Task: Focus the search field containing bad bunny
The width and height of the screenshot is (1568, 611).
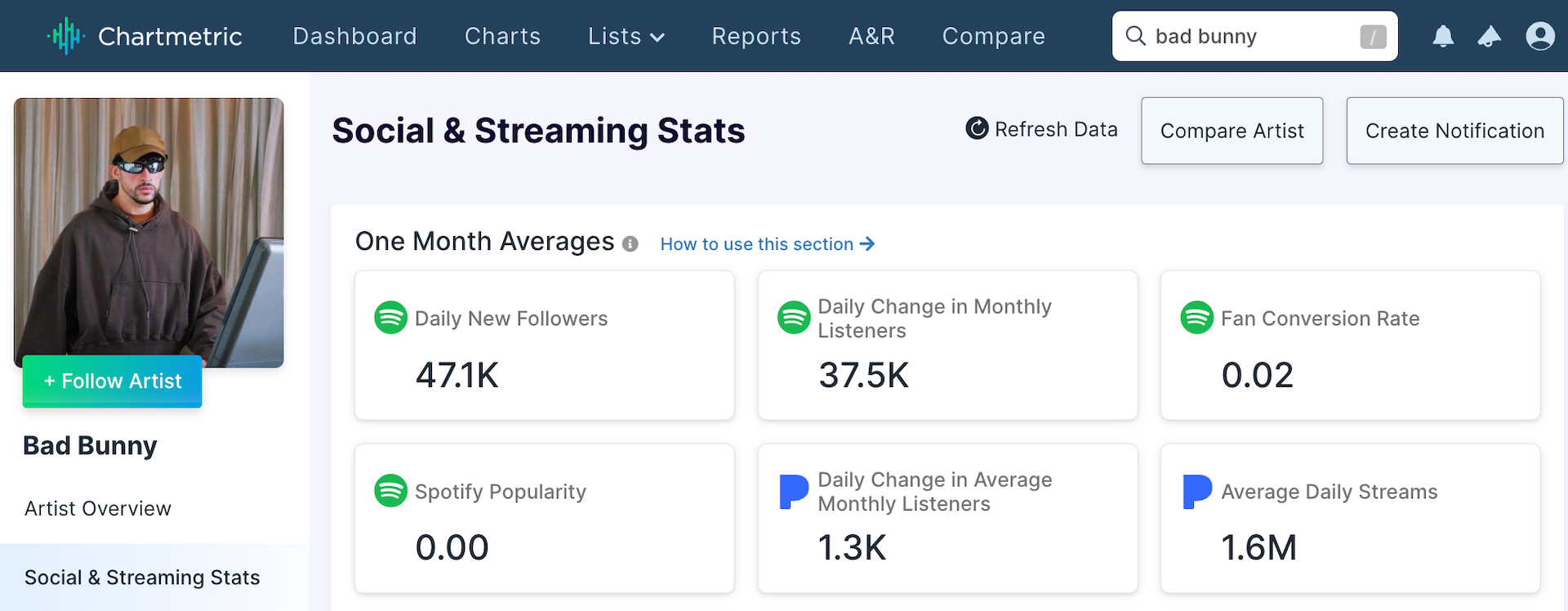Action: tap(1249, 36)
